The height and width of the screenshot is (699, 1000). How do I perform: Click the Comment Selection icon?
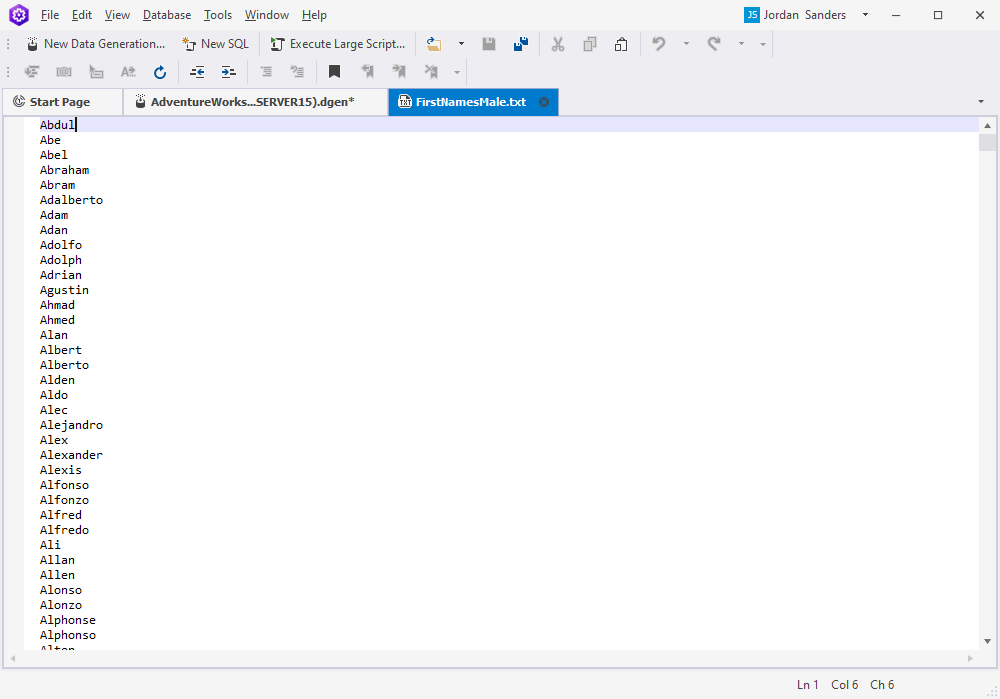pos(266,72)
